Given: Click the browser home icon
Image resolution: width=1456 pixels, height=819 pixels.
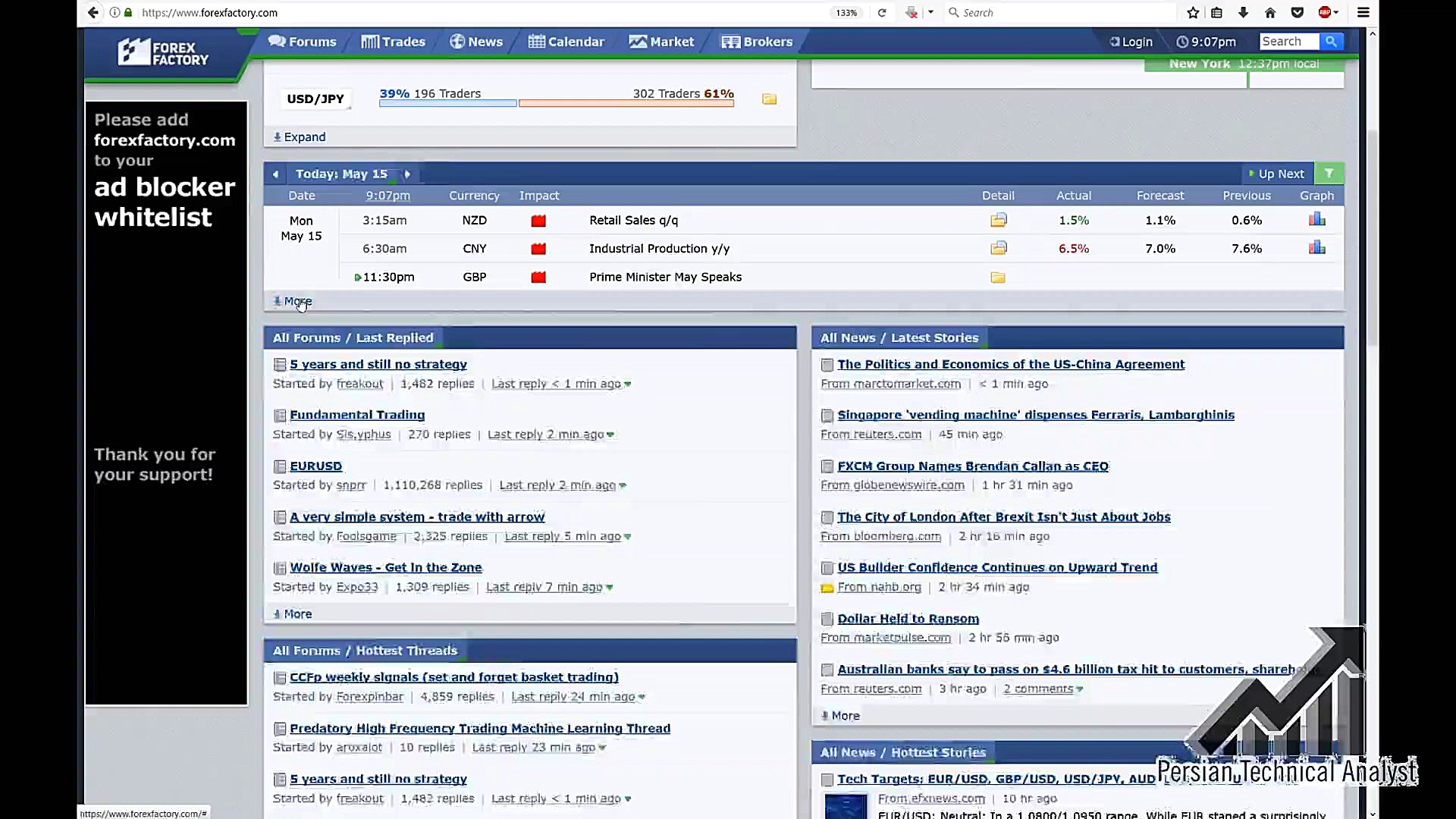Looking at the screenshot, I should tap(1270, 12).
